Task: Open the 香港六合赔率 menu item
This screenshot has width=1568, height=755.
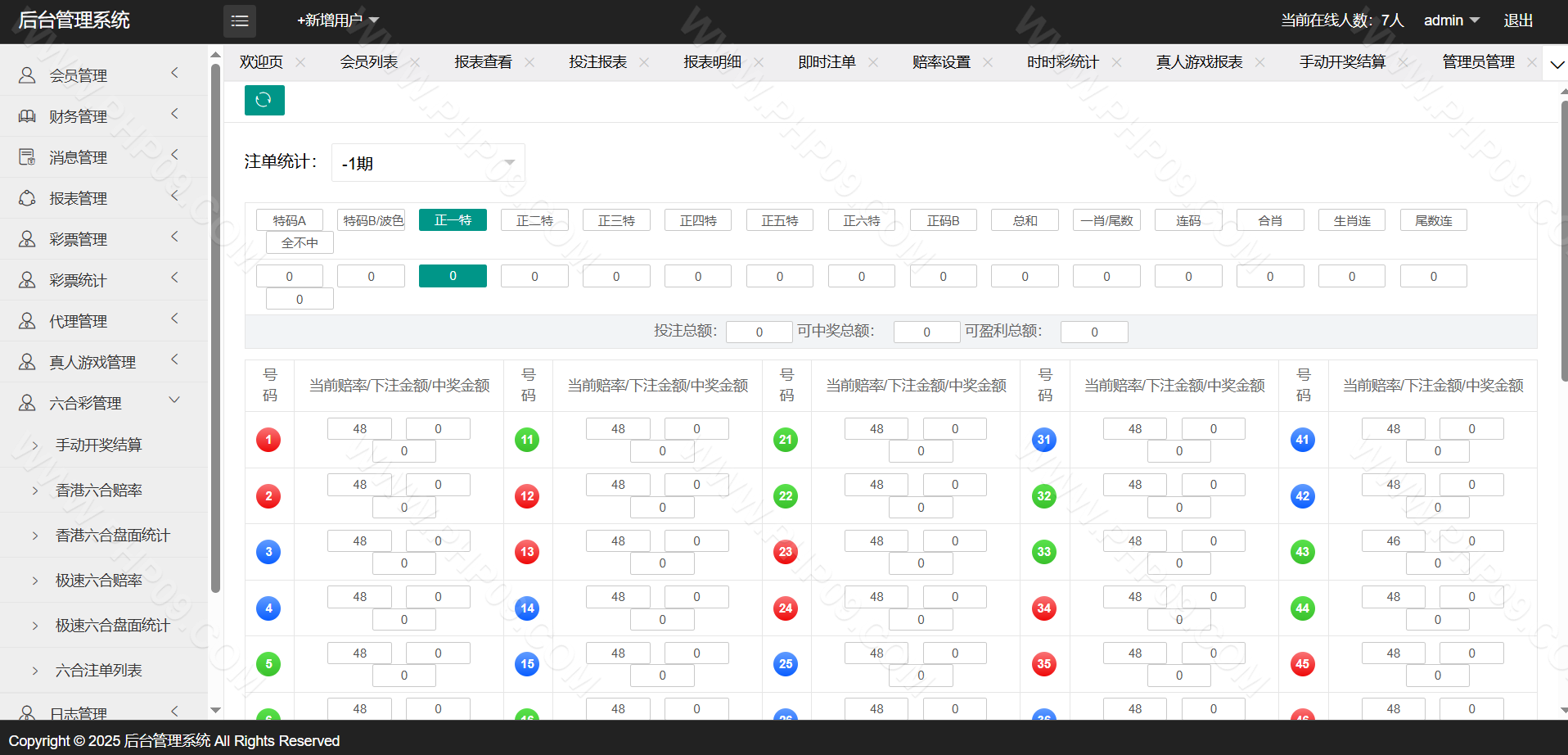Action: pos(99,490)
